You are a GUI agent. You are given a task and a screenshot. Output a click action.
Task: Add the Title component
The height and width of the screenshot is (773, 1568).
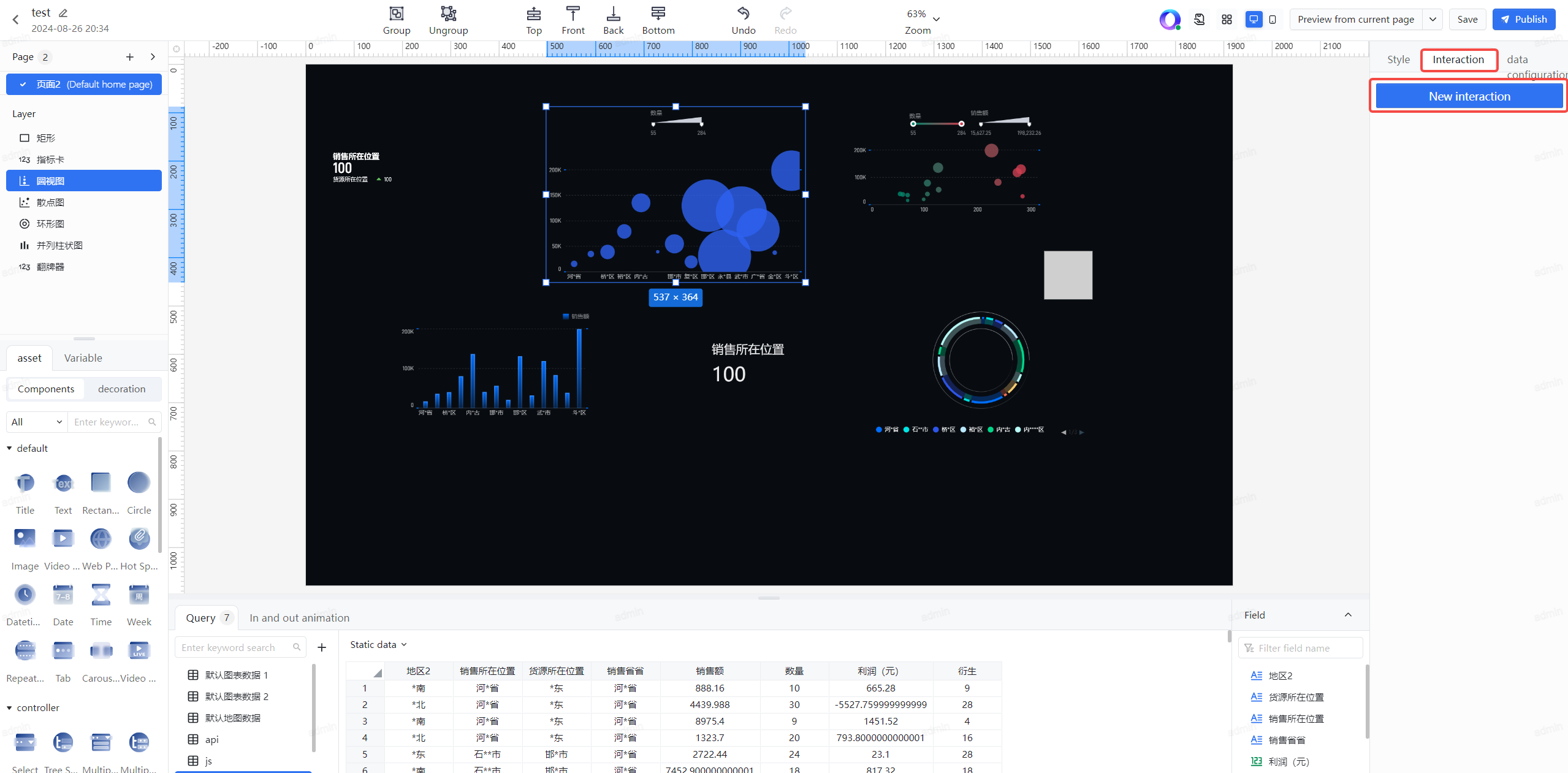(25, 492)
